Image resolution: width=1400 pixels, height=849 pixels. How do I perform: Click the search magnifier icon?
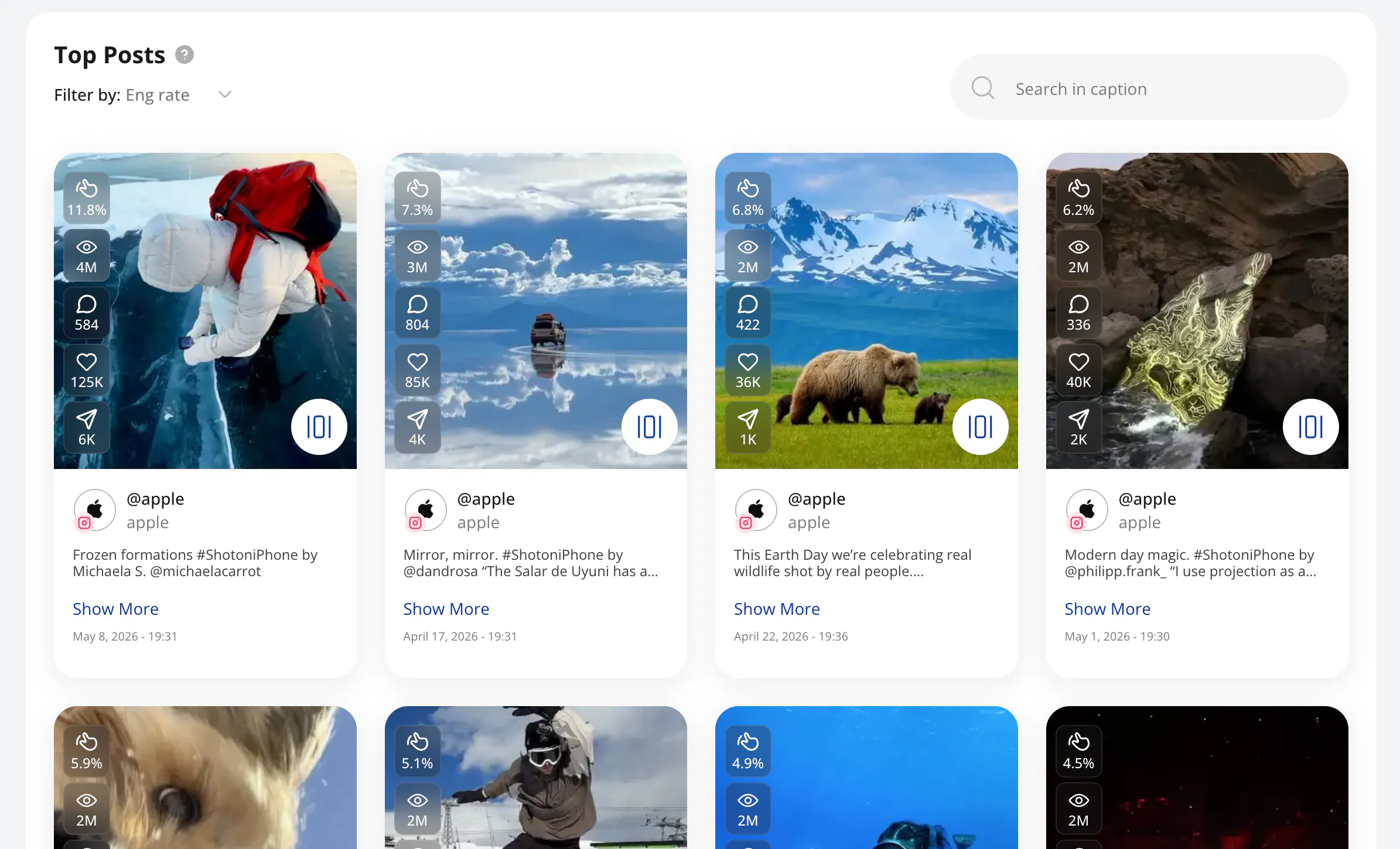tap(982, 88)
